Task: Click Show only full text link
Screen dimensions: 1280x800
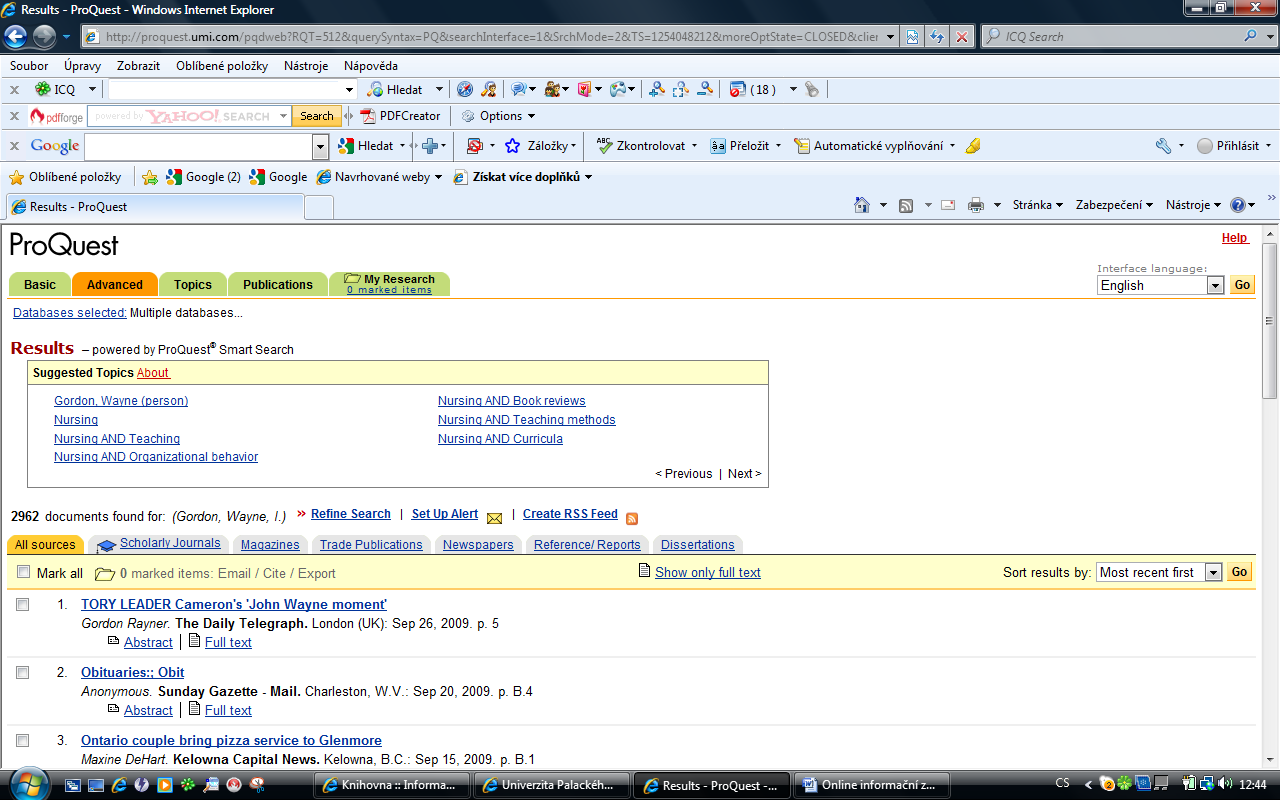Action: [x=708, y=573]
